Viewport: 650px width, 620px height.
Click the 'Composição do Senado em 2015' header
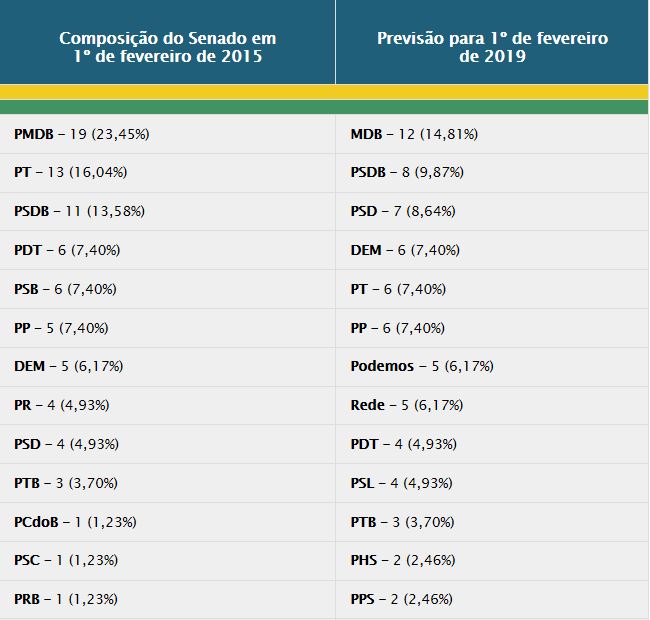(167, 47)
